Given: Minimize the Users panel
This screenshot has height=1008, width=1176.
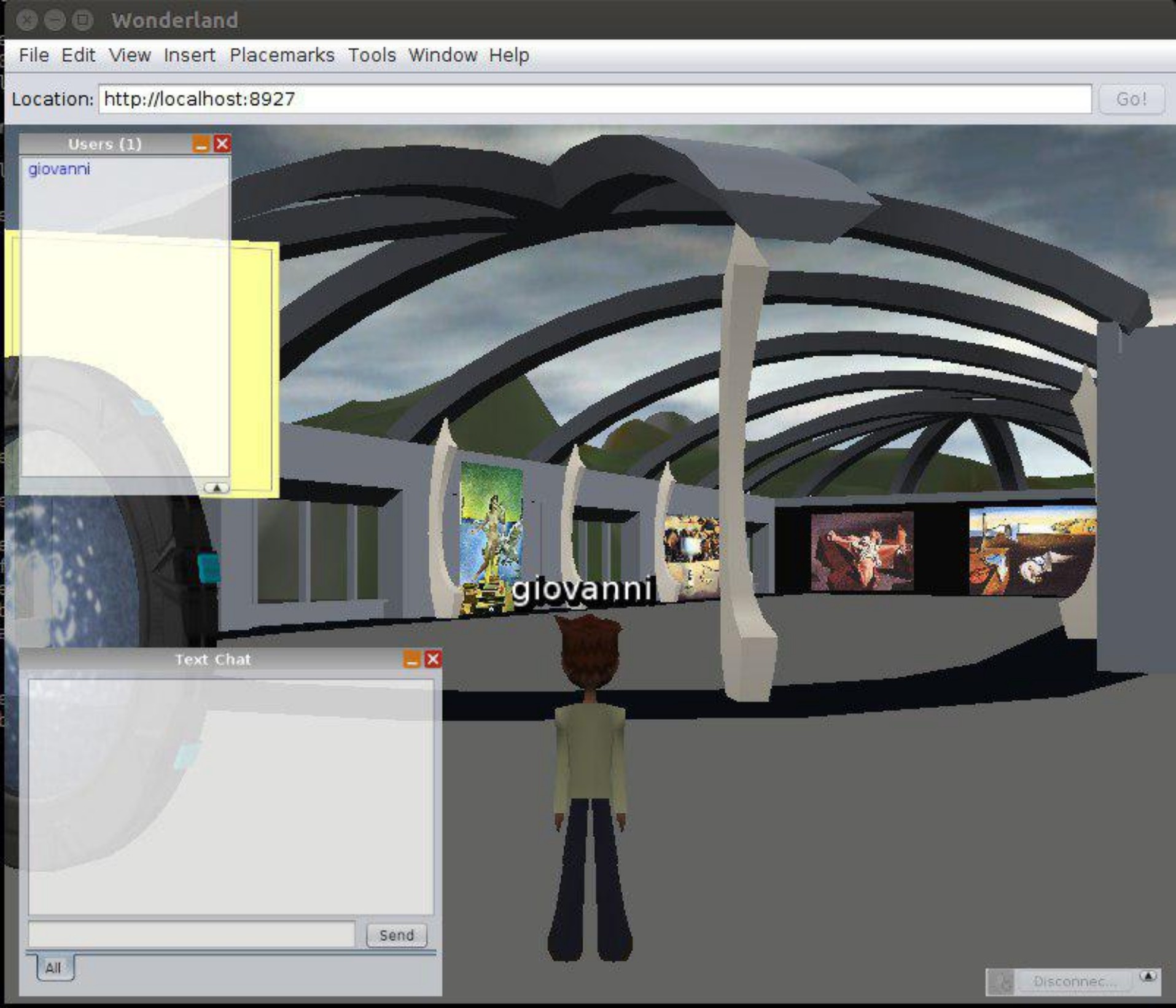Looking at the screenshot, I should [x=201, y=144].
